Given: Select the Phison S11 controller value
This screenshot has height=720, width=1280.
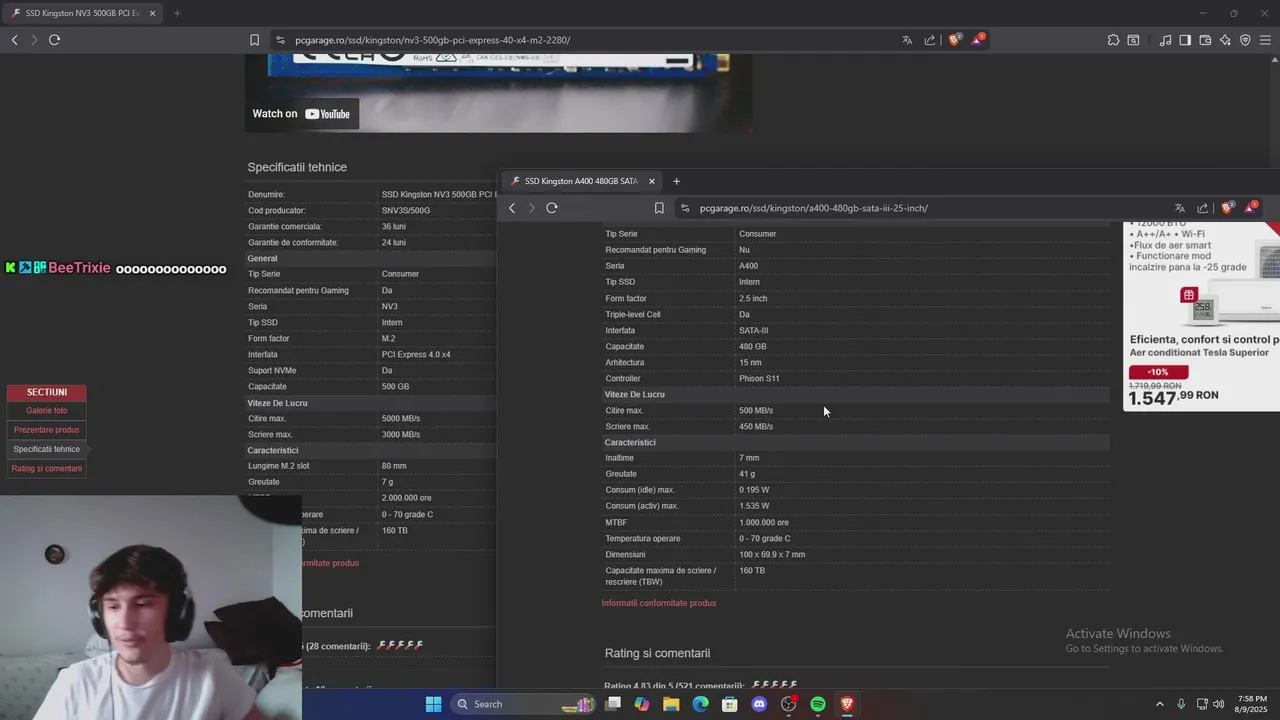Looking at the screenshot, I should pyautogui.click(x=759, y=379).
